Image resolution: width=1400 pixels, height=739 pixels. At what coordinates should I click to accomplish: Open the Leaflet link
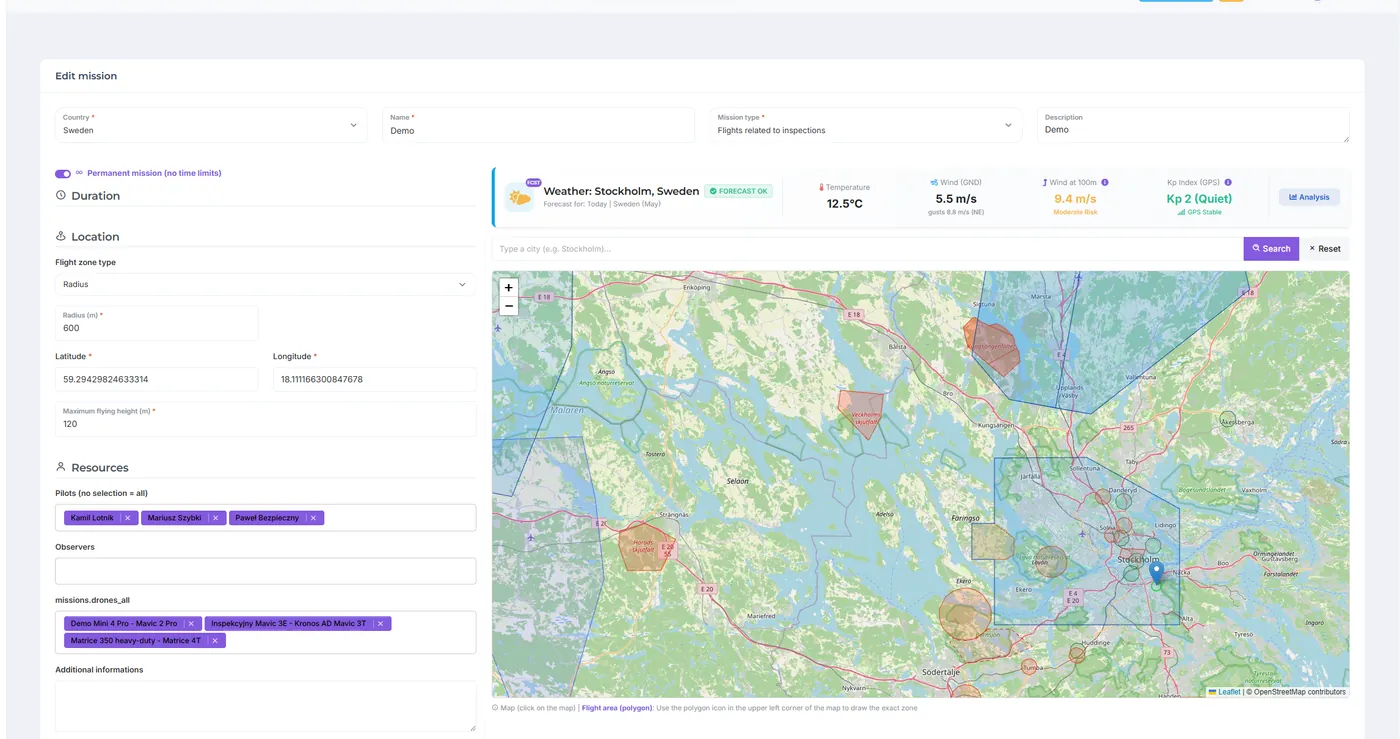pyautogui.click(x=1229, y=692)
